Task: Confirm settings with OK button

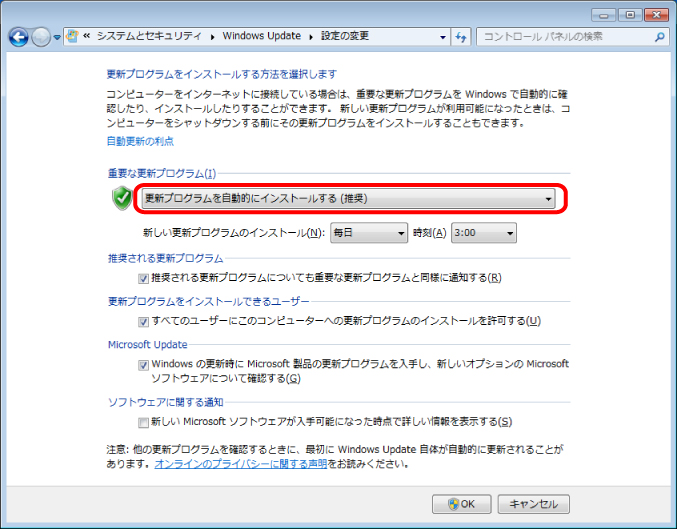Action: (462, 504)
